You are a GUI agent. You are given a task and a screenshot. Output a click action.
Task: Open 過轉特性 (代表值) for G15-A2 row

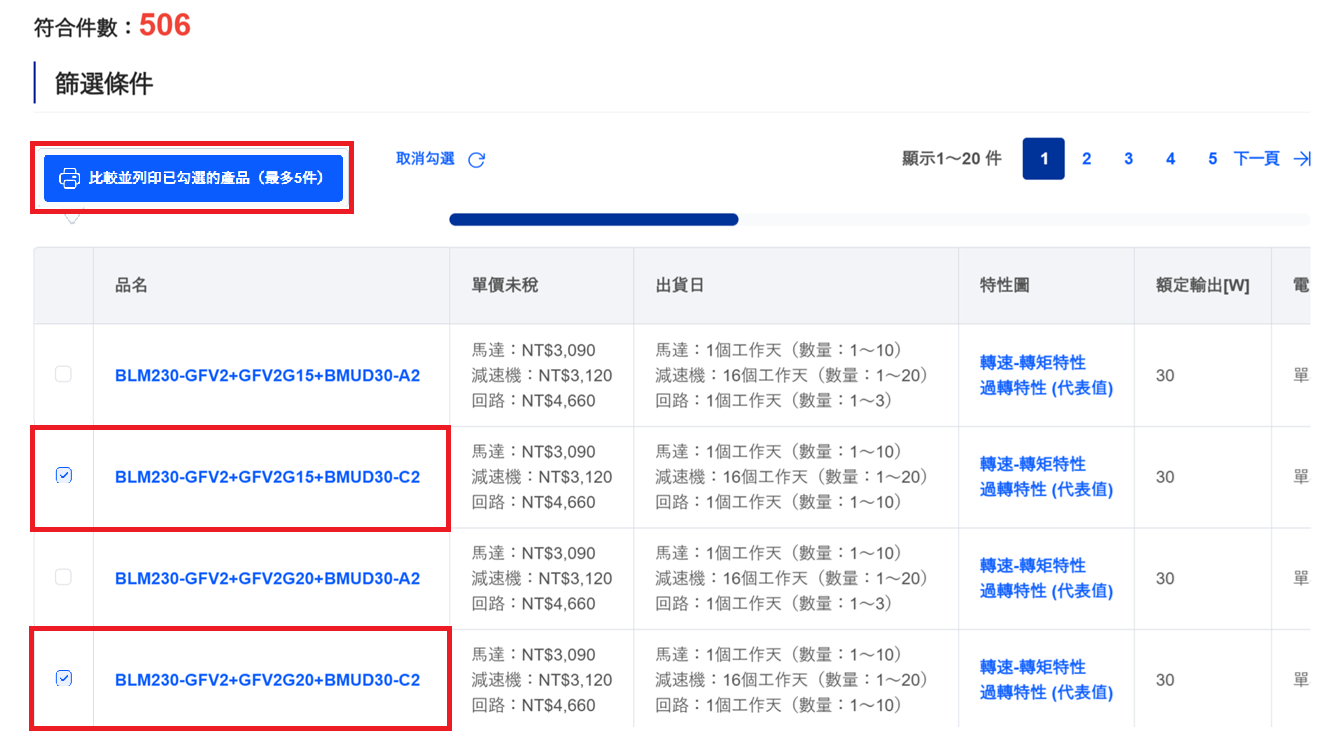coord(1046,388)
